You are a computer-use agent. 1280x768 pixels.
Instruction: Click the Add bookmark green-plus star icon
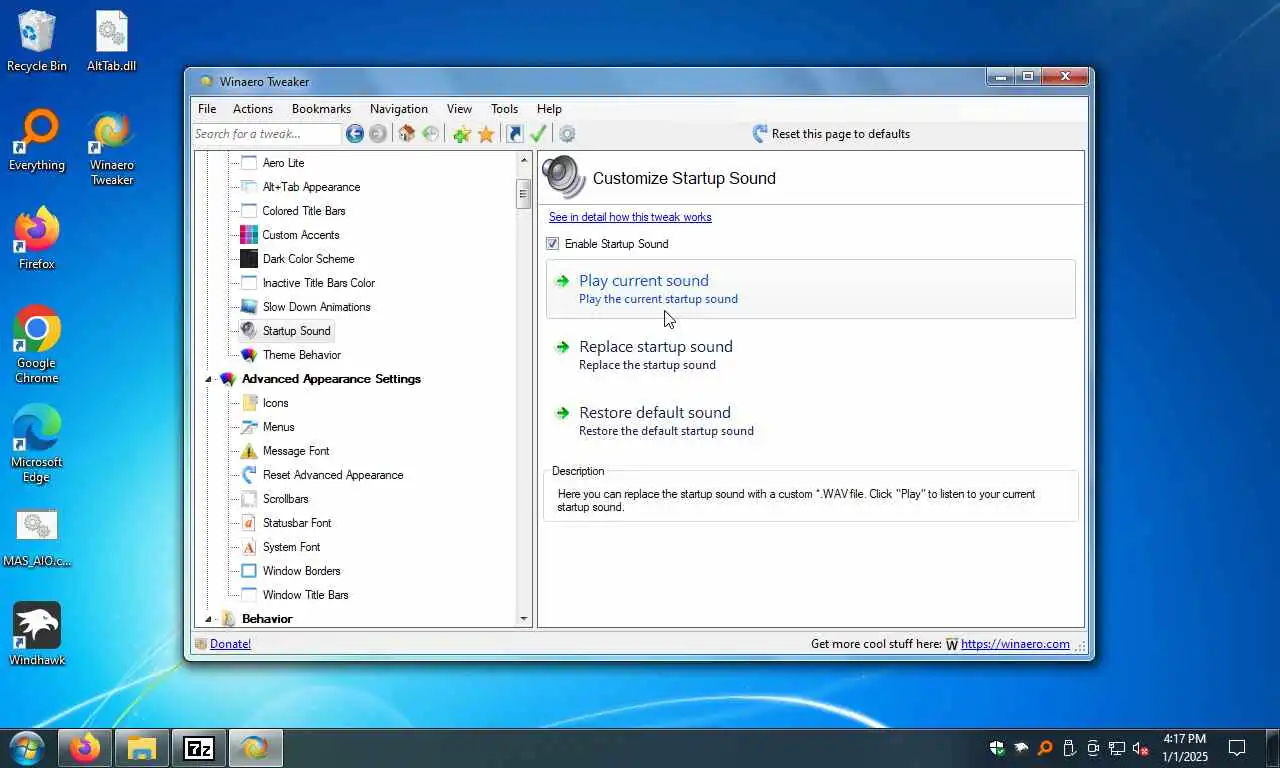click(461, 134)
